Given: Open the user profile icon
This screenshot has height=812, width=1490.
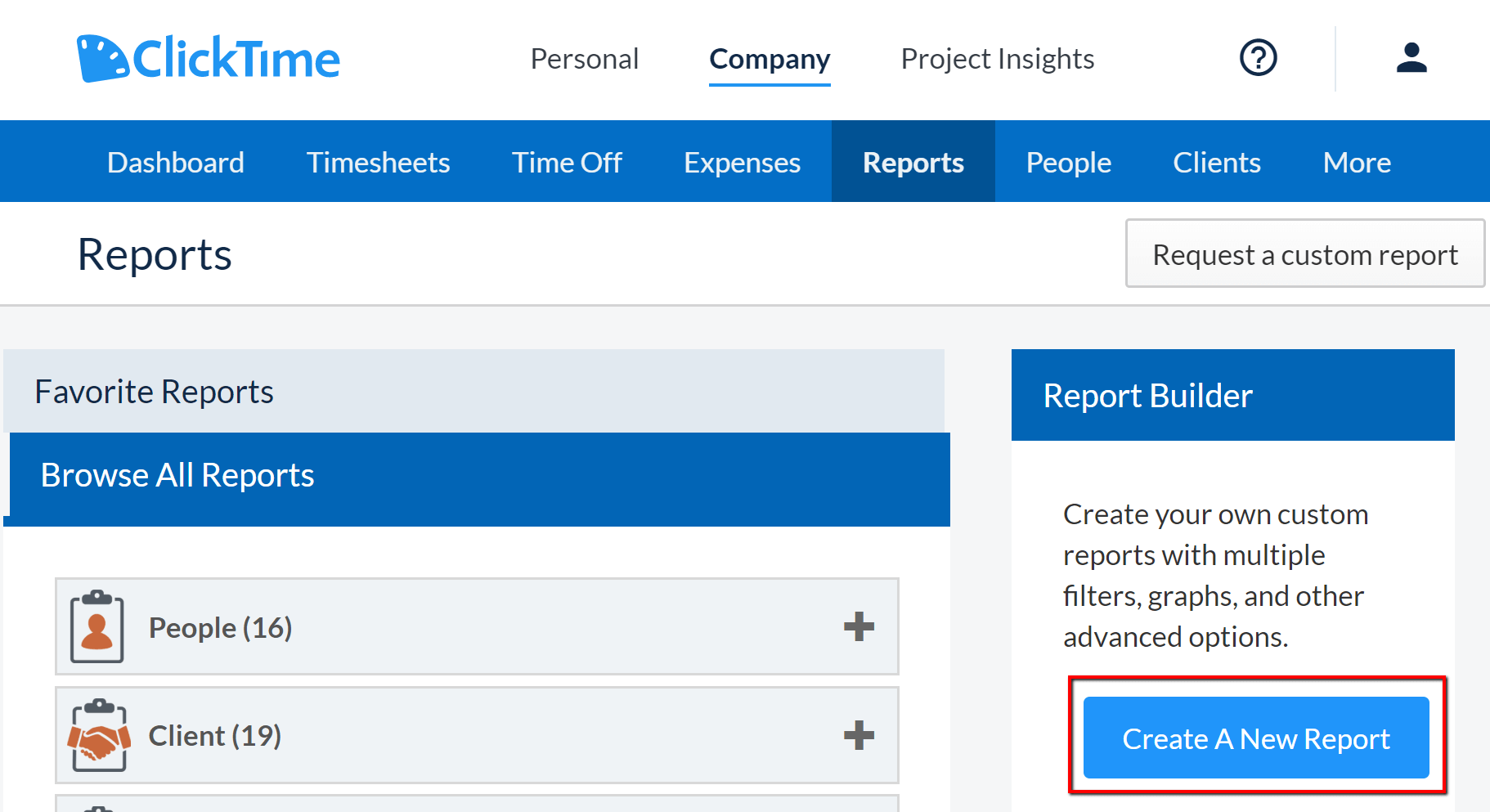Looking at the screenshot, I should pos(1411,58).
